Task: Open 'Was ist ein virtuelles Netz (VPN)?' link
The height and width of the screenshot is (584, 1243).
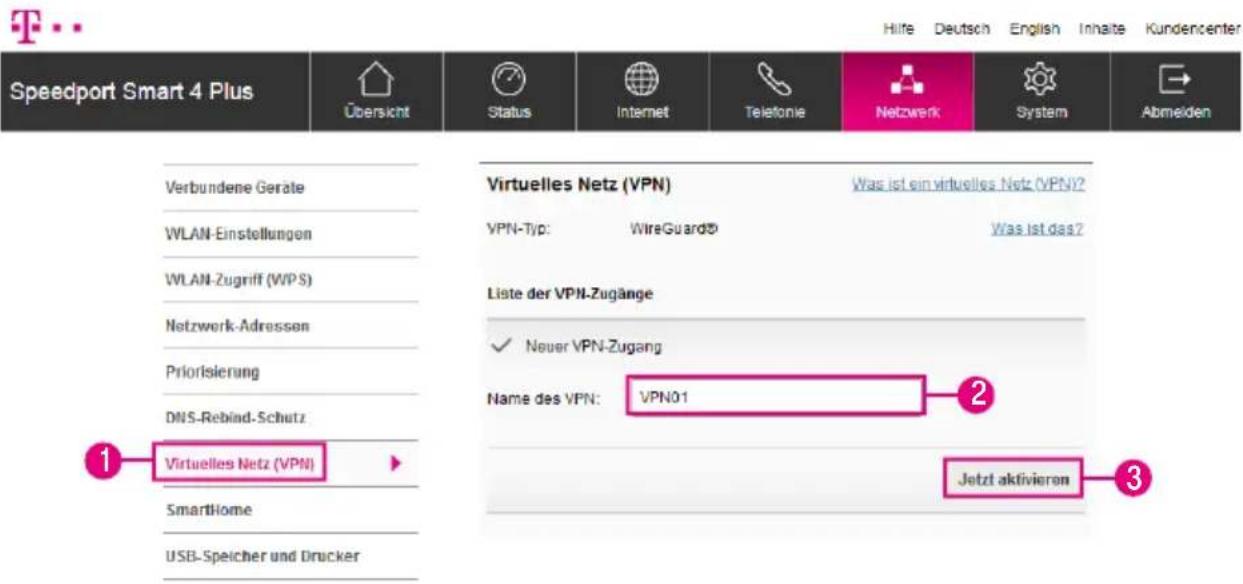Action: pyautogui.click(x=969, y=186)
